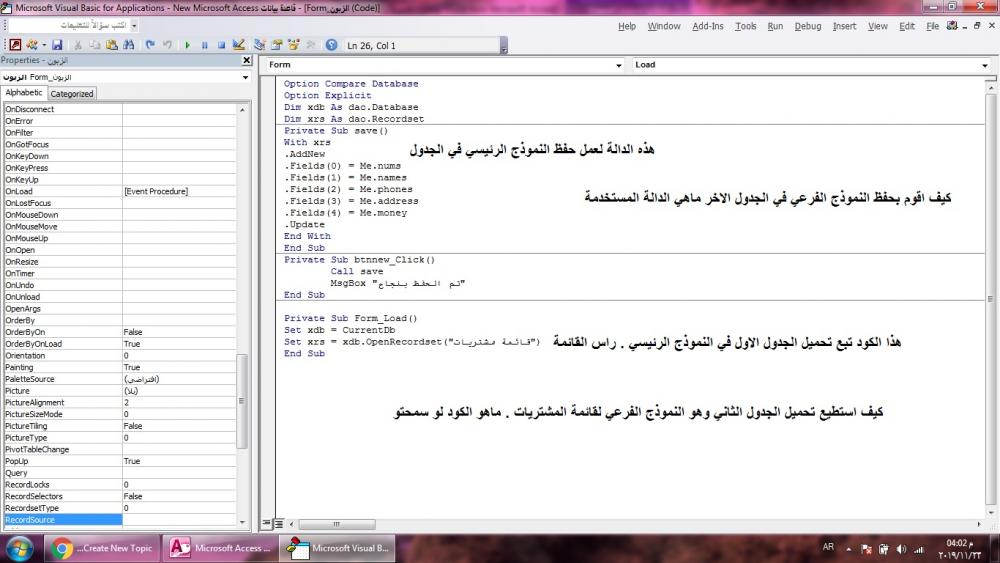The width and height of the screenshot is (1000, 563).
Task: Open the Load procedure dropdown
Action: pyautogui.click(x=985, y=65)
